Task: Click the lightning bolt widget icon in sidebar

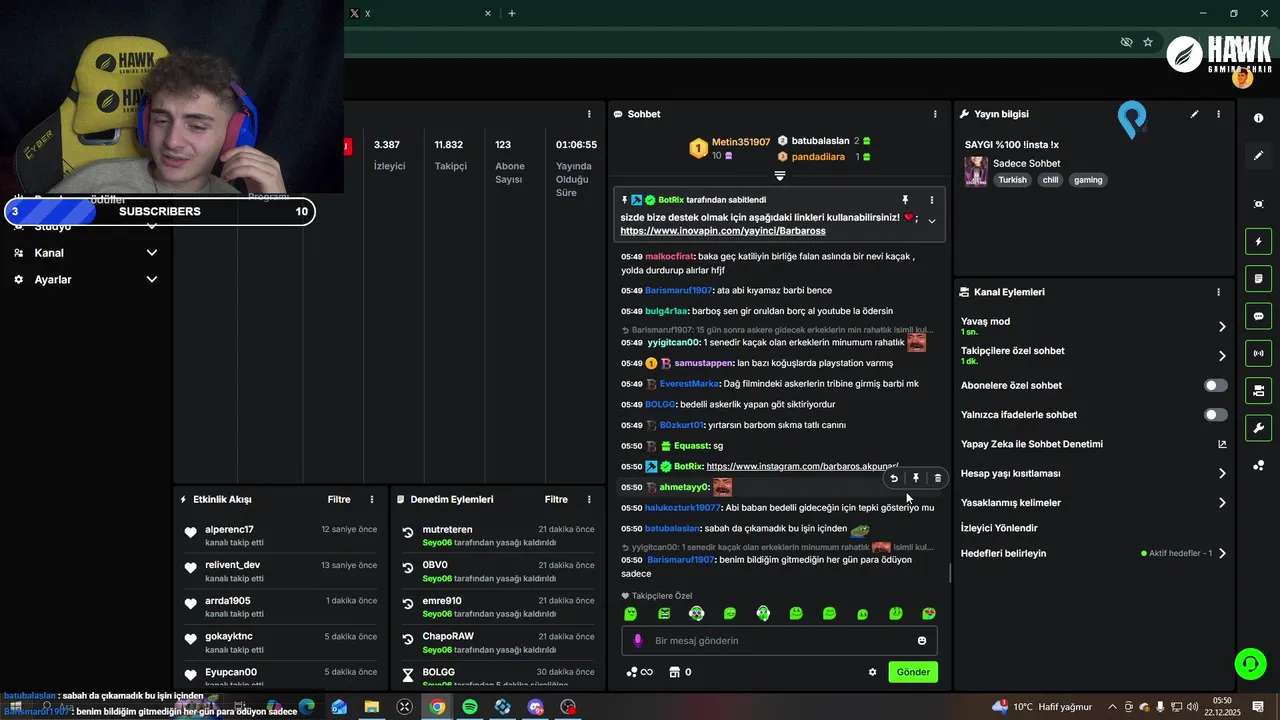Action: coord(1258,241)
